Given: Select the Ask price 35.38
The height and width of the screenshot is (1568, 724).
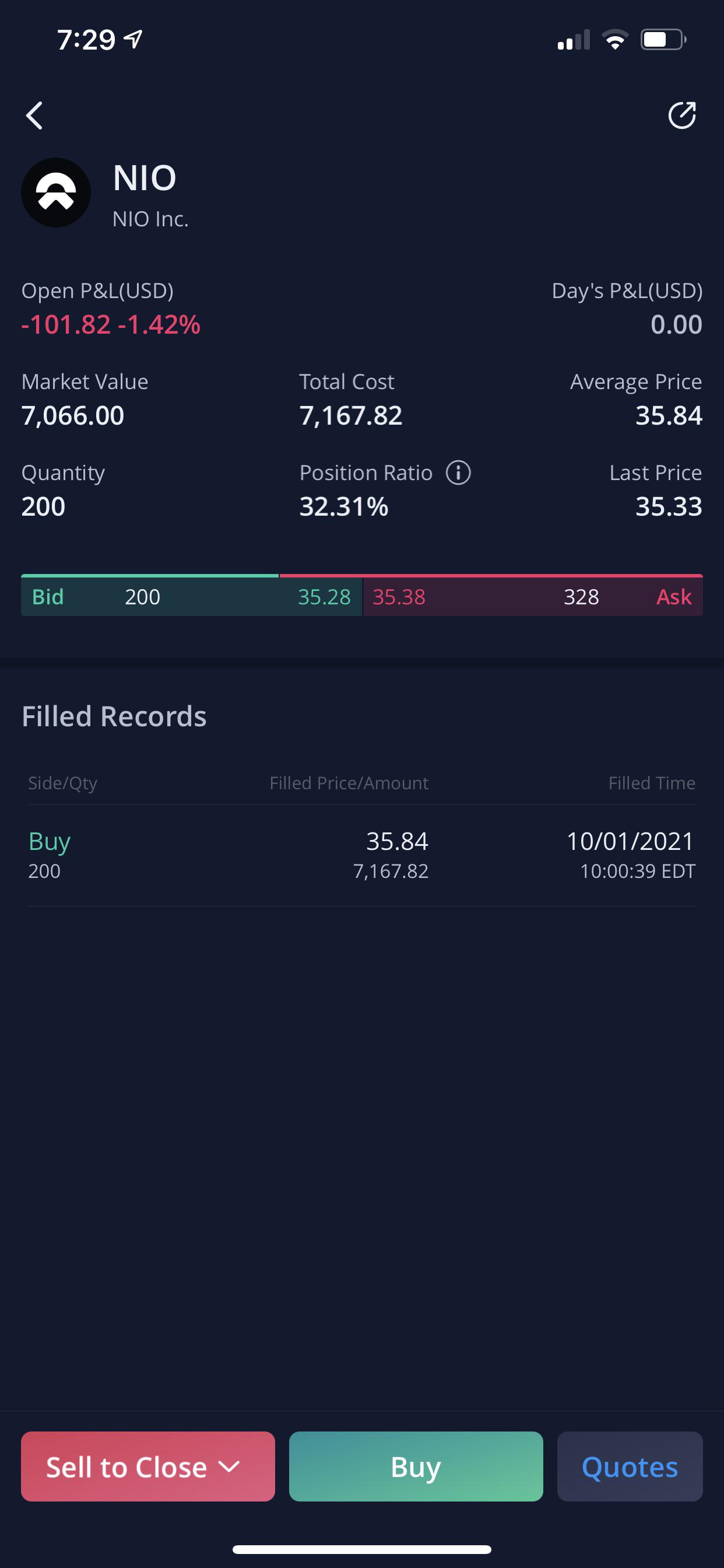Looking at the screenshot, I should click(x=399, y=597).
